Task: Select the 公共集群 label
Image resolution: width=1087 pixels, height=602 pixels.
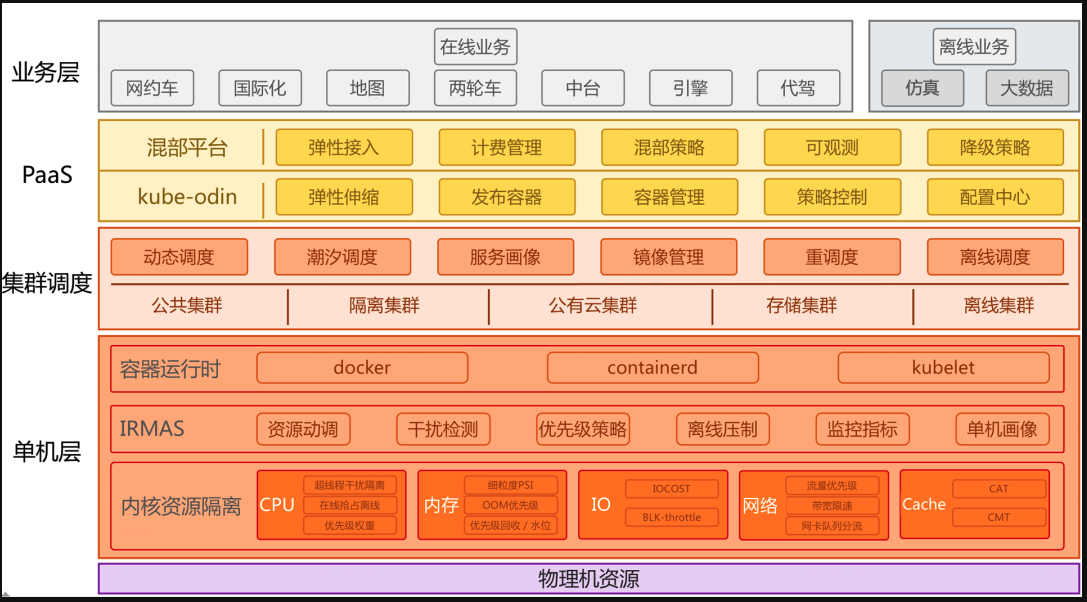Action: pos(187,305)
